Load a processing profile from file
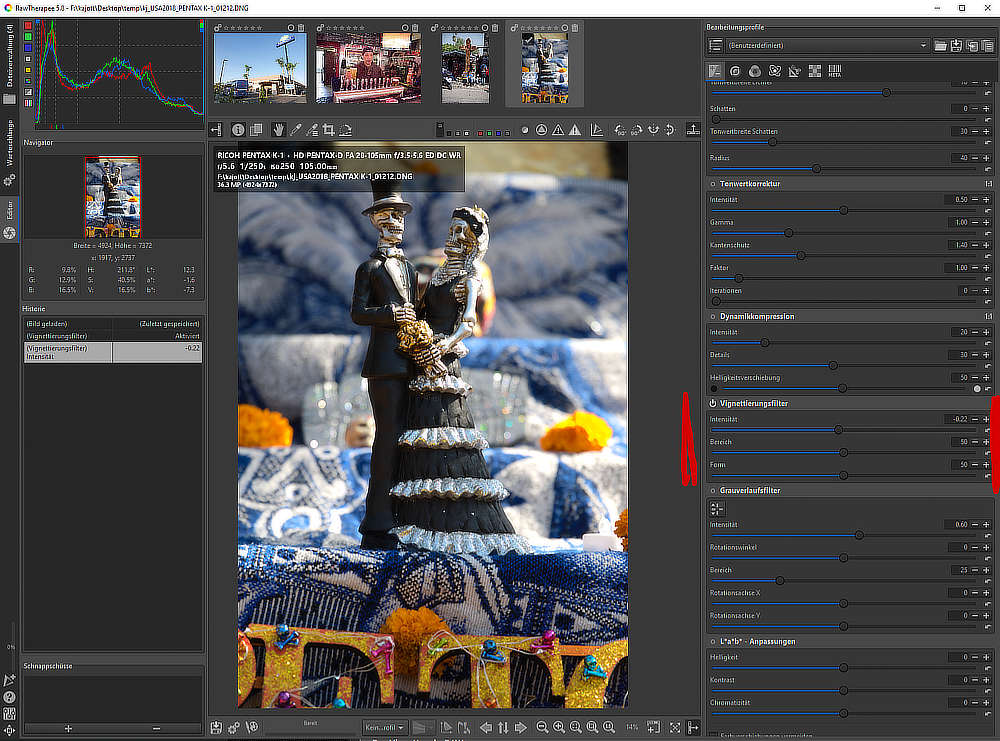 tap(940, 45)
